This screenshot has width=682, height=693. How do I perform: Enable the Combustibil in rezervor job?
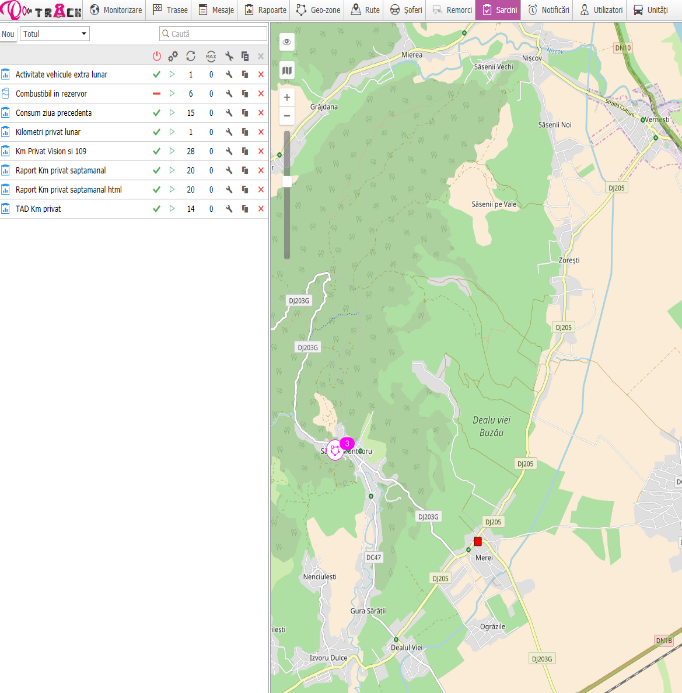[156, 94]
